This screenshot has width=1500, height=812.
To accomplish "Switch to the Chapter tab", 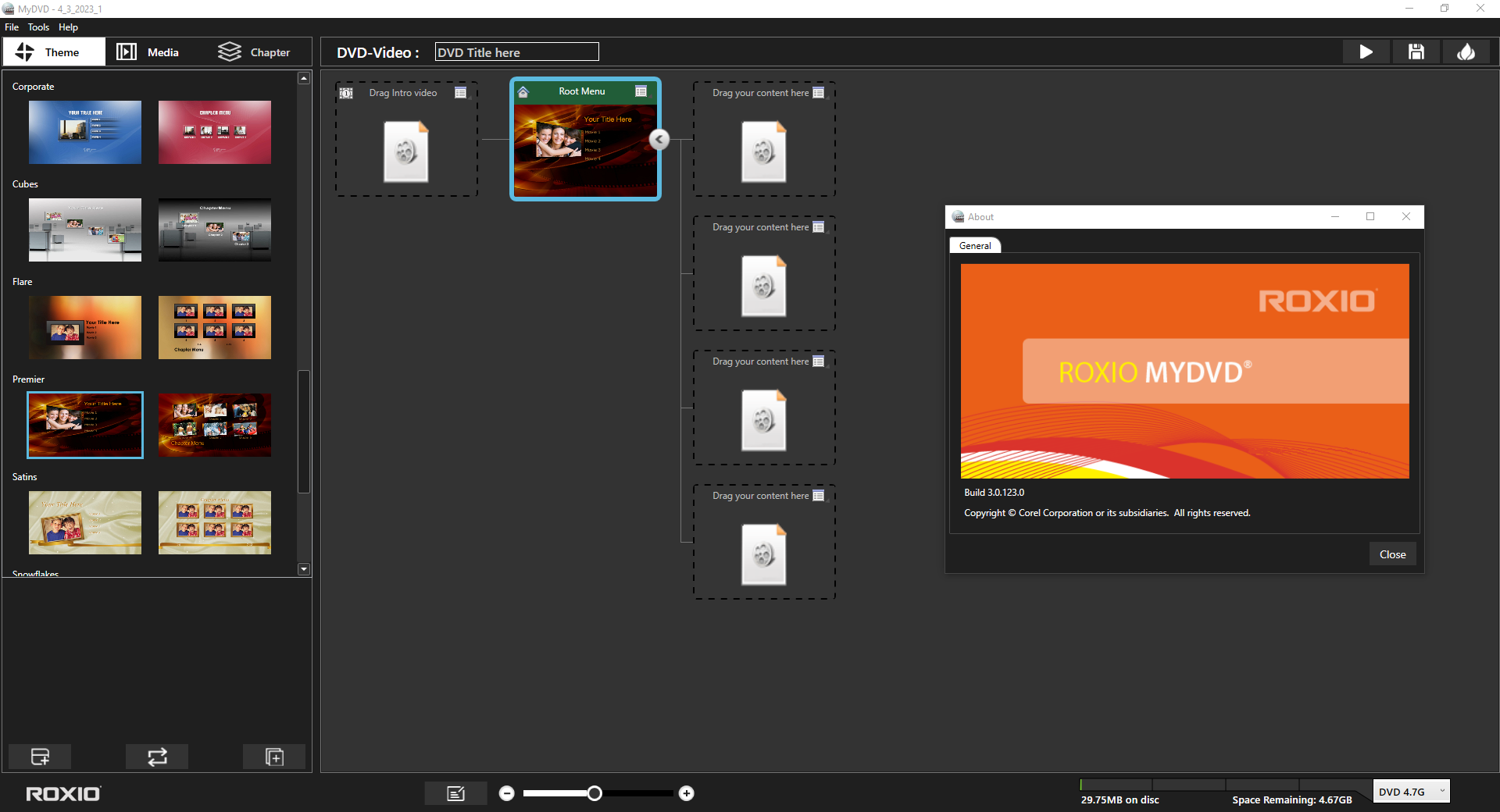I will (254, 52).
